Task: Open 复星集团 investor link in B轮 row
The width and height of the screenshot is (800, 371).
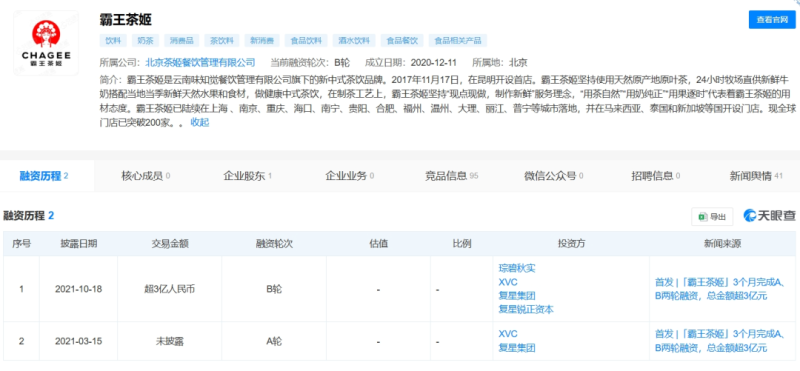Action: pyautogui.click(x=517, y=295)
